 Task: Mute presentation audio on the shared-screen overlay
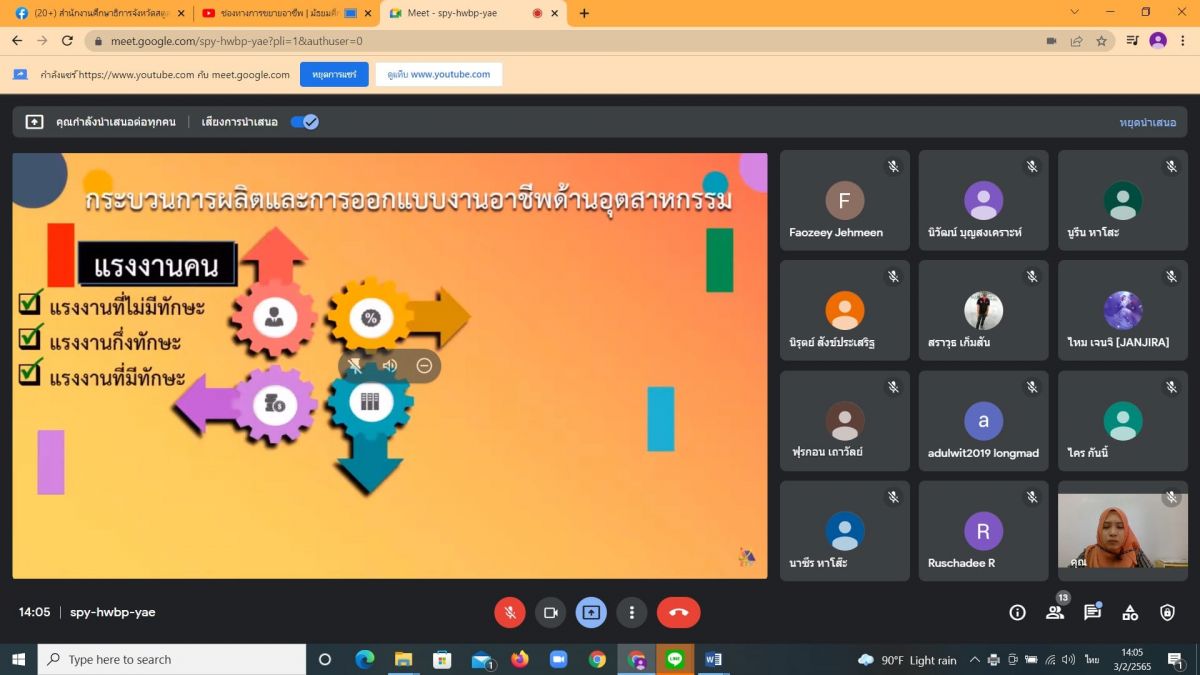[x=390, y=366]
